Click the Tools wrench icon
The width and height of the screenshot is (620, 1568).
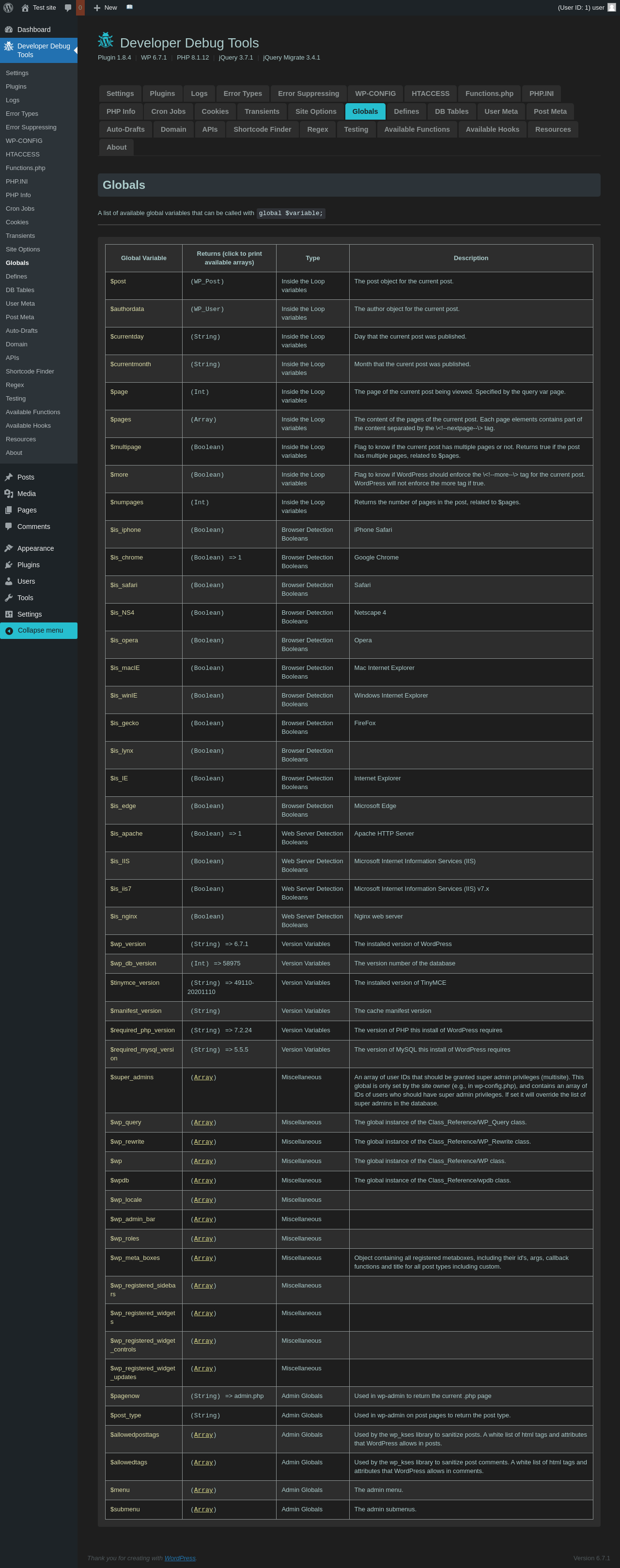[9, 598]
